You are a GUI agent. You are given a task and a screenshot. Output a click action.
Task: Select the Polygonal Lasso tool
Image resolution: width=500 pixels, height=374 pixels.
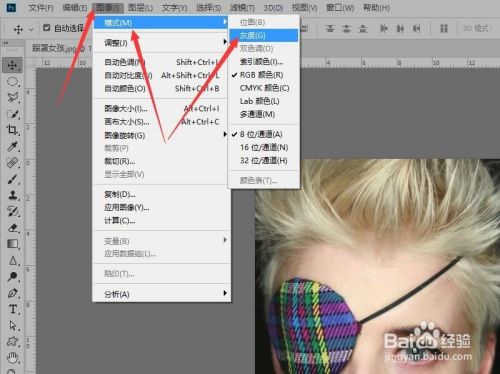point(13,97)
